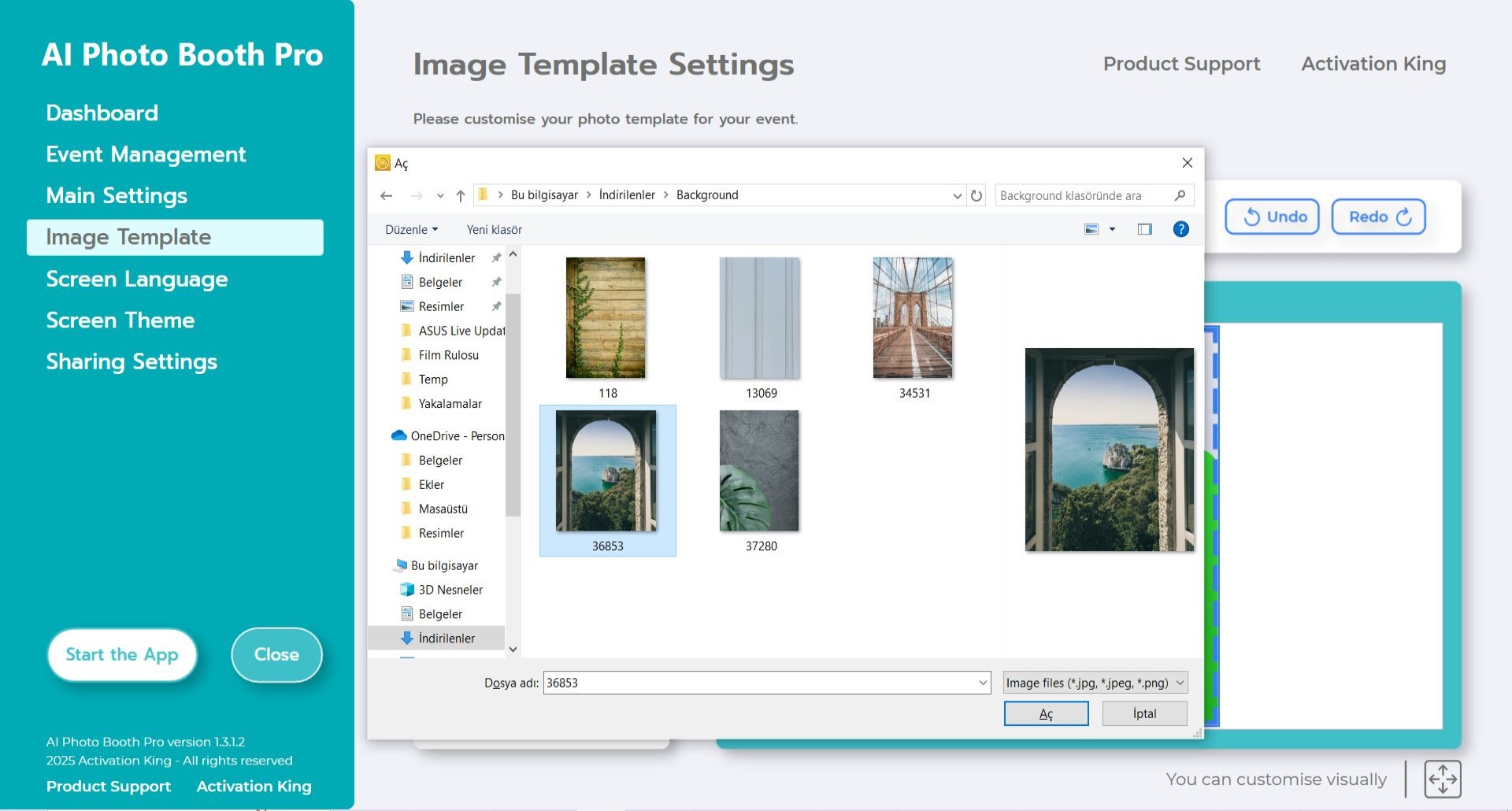The width and height of the screenshot is (1512, 811).
Task: Open the image file type filter dropdown
Action: point(1095,683)
